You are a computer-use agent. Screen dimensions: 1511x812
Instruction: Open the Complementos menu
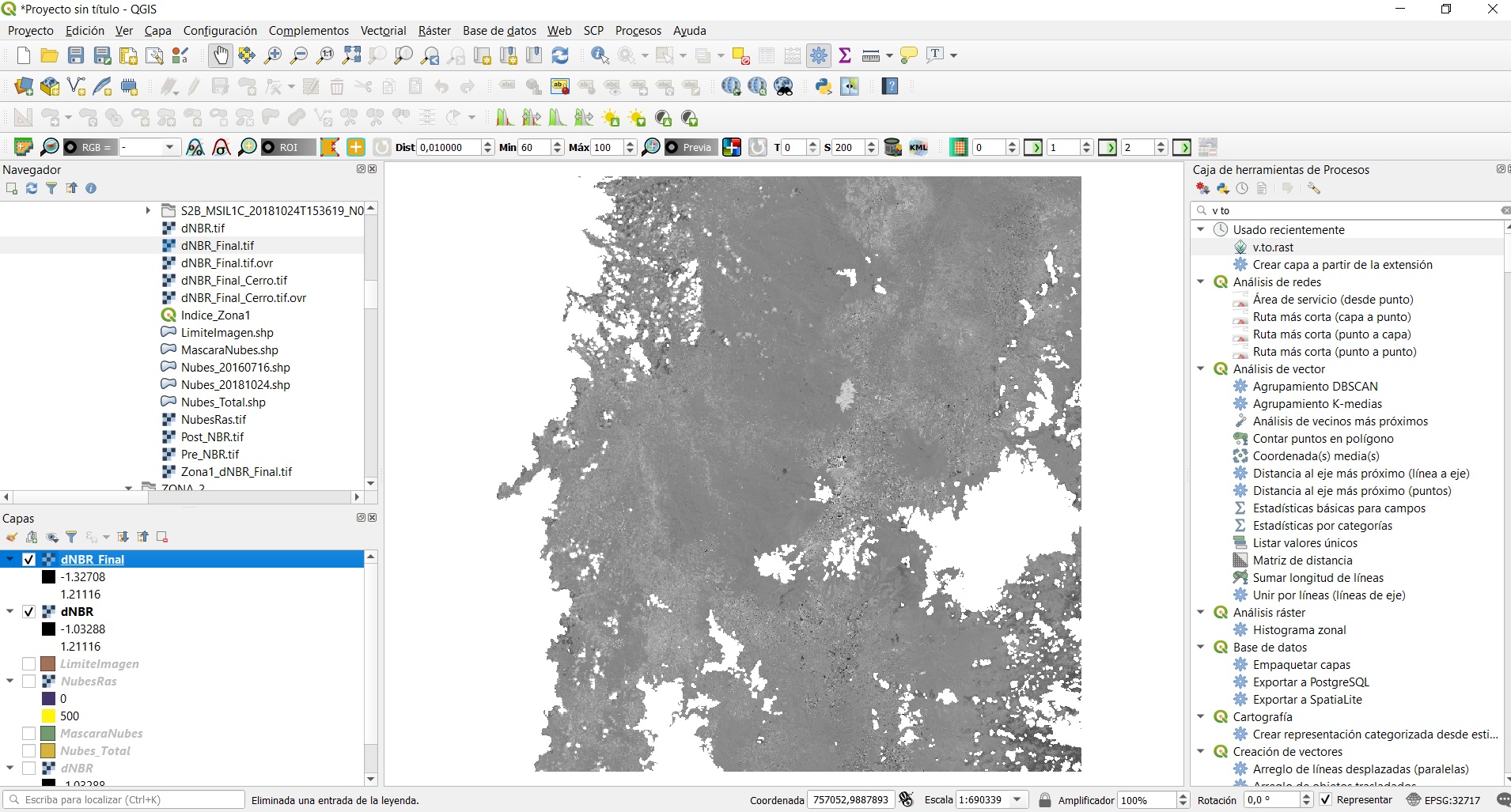(309, 31)
